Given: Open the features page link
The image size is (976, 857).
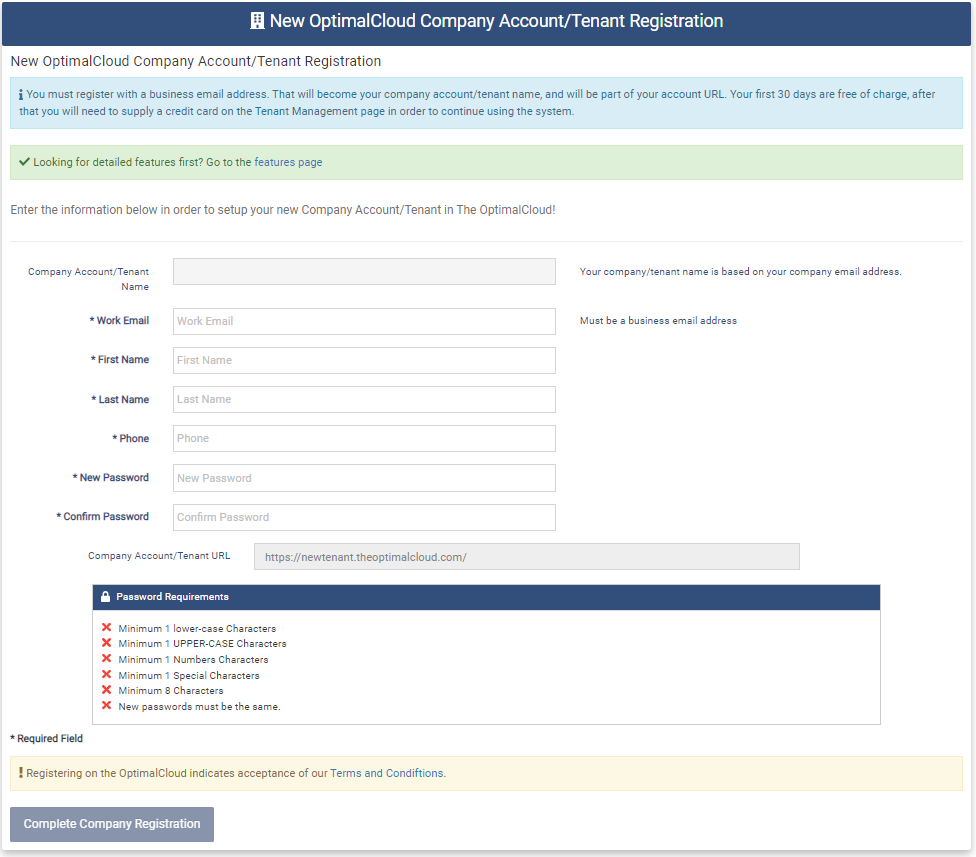Looking at the screenshot, I should 288,161.
